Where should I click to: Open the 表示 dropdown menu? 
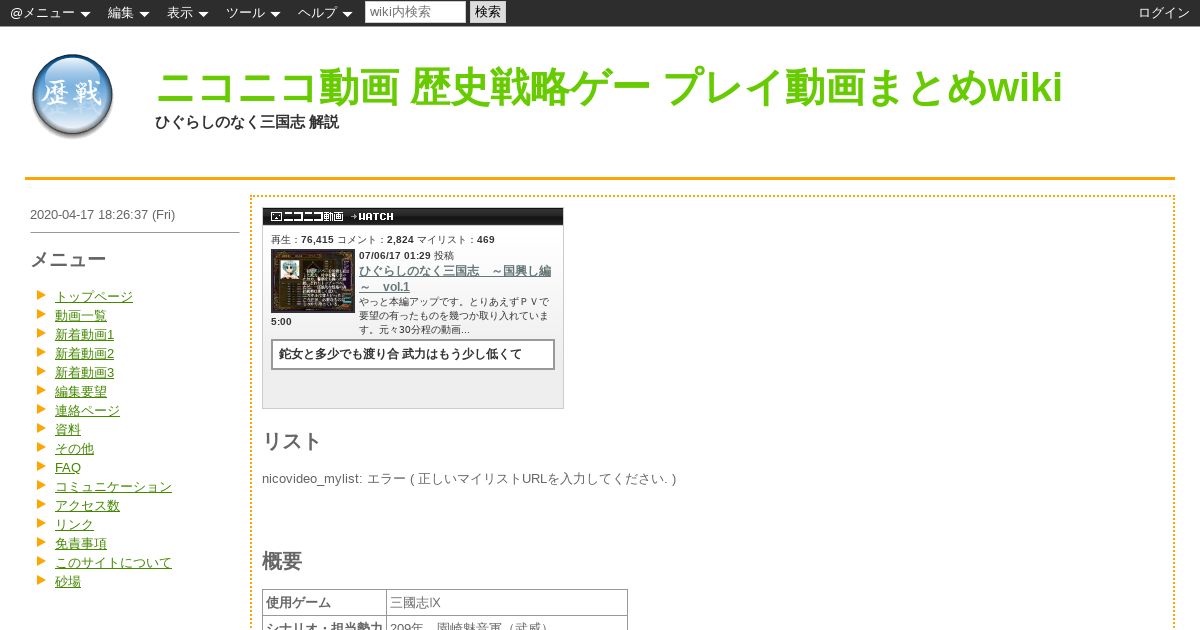pos(187,13)
